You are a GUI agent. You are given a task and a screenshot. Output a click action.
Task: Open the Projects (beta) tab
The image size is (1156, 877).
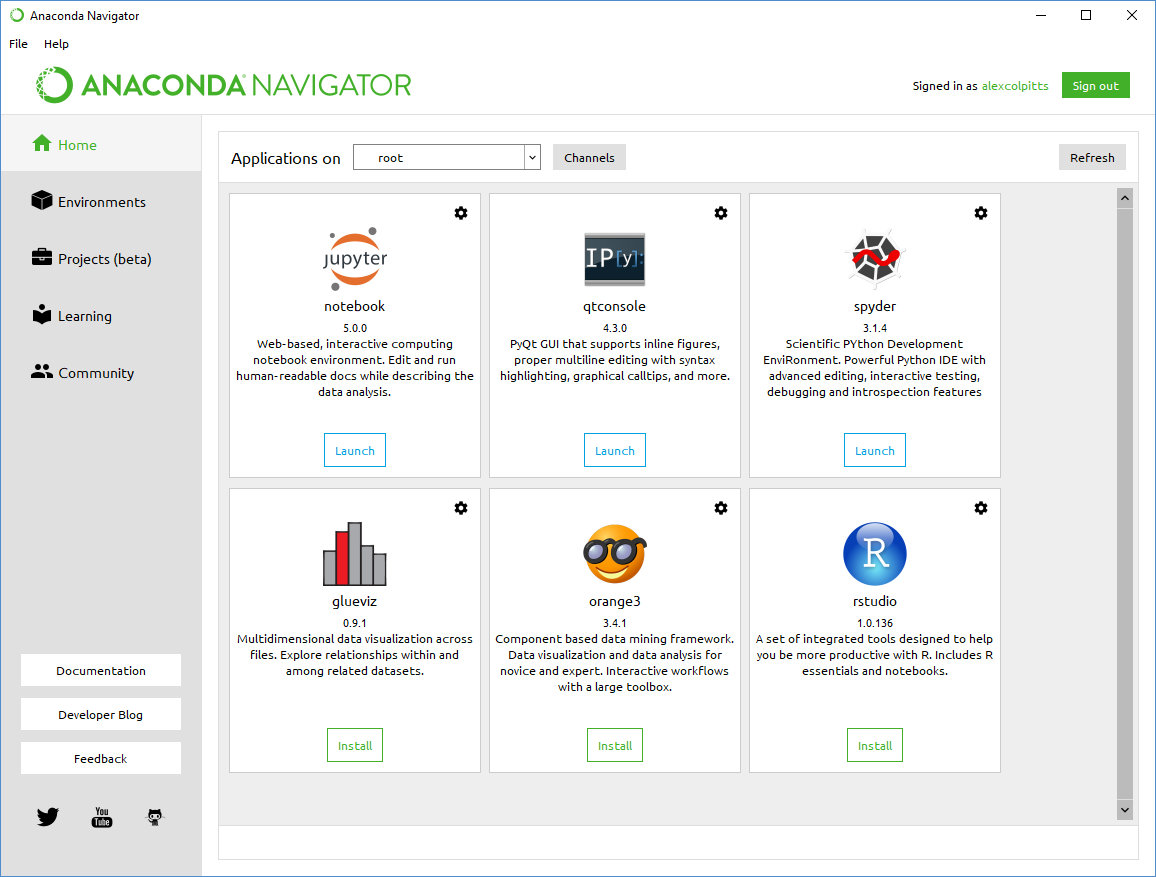pyautogui.click(x=101, y=259)
